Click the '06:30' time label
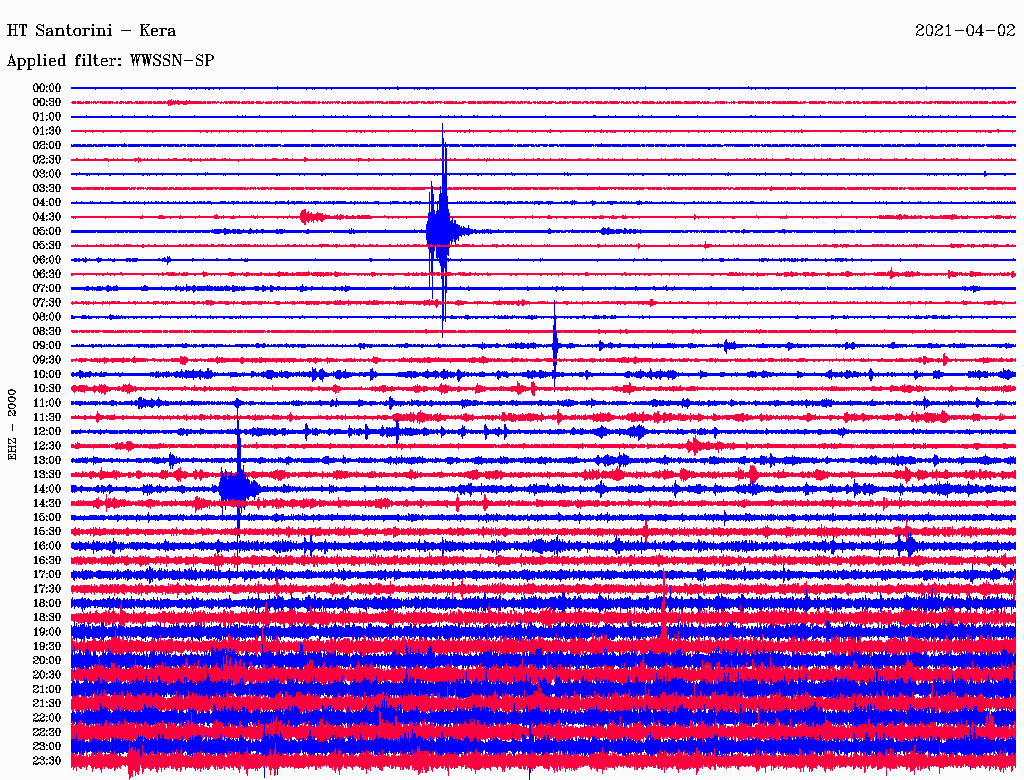 46,274
